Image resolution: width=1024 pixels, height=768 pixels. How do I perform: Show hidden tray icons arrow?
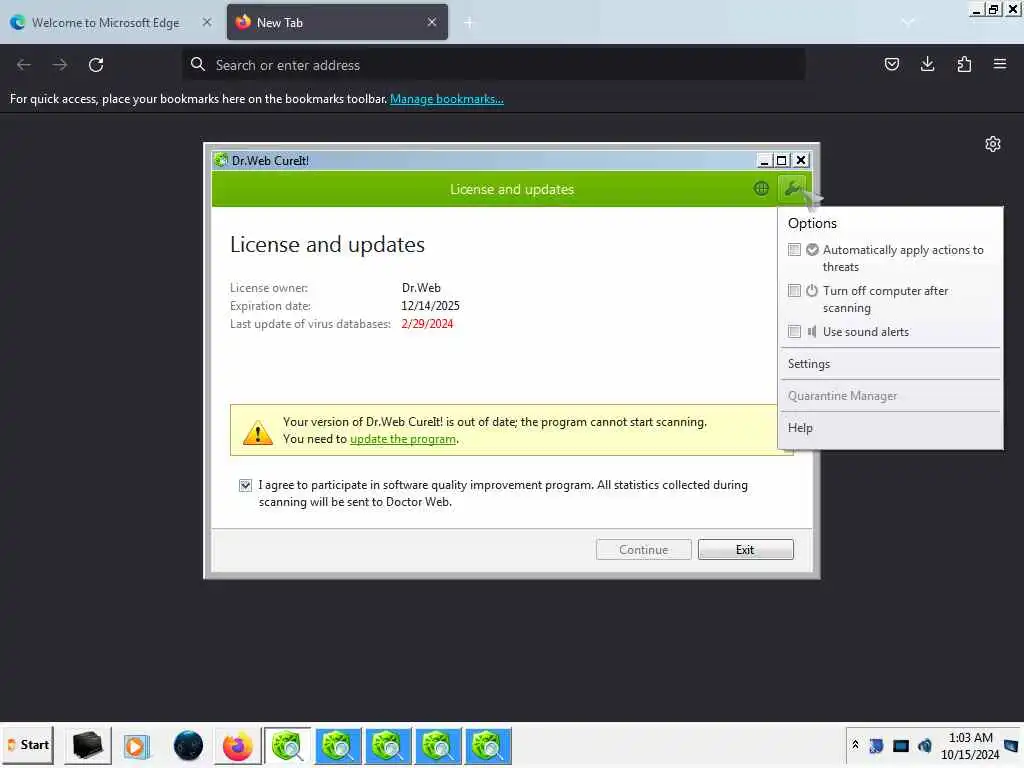pyautogui.click(x=855, y=745)
